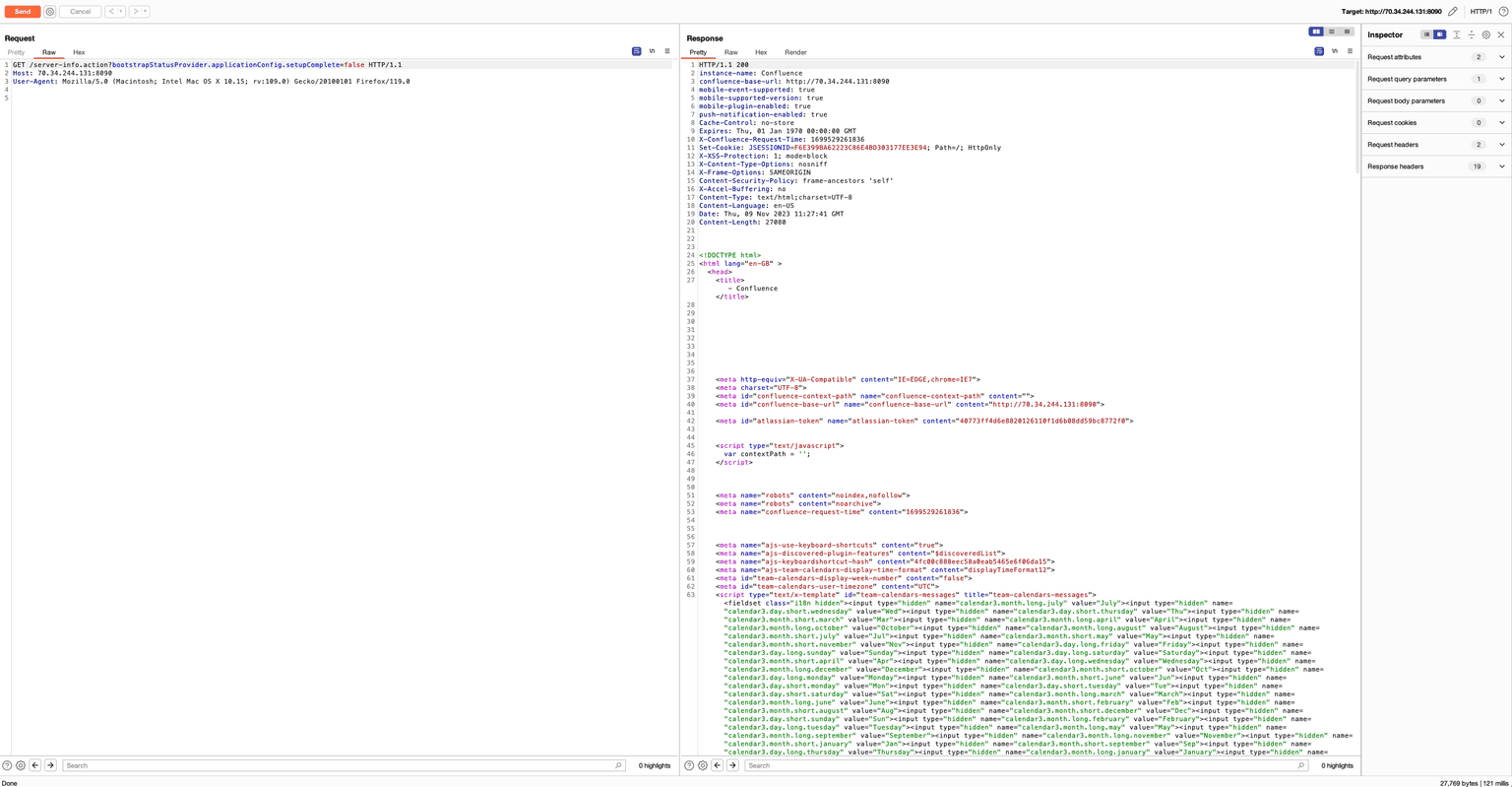Click help icon beside HTTP/1 label
Image resolution: width=1512 pixels, height=787 pixels.
coord(1502,12)
